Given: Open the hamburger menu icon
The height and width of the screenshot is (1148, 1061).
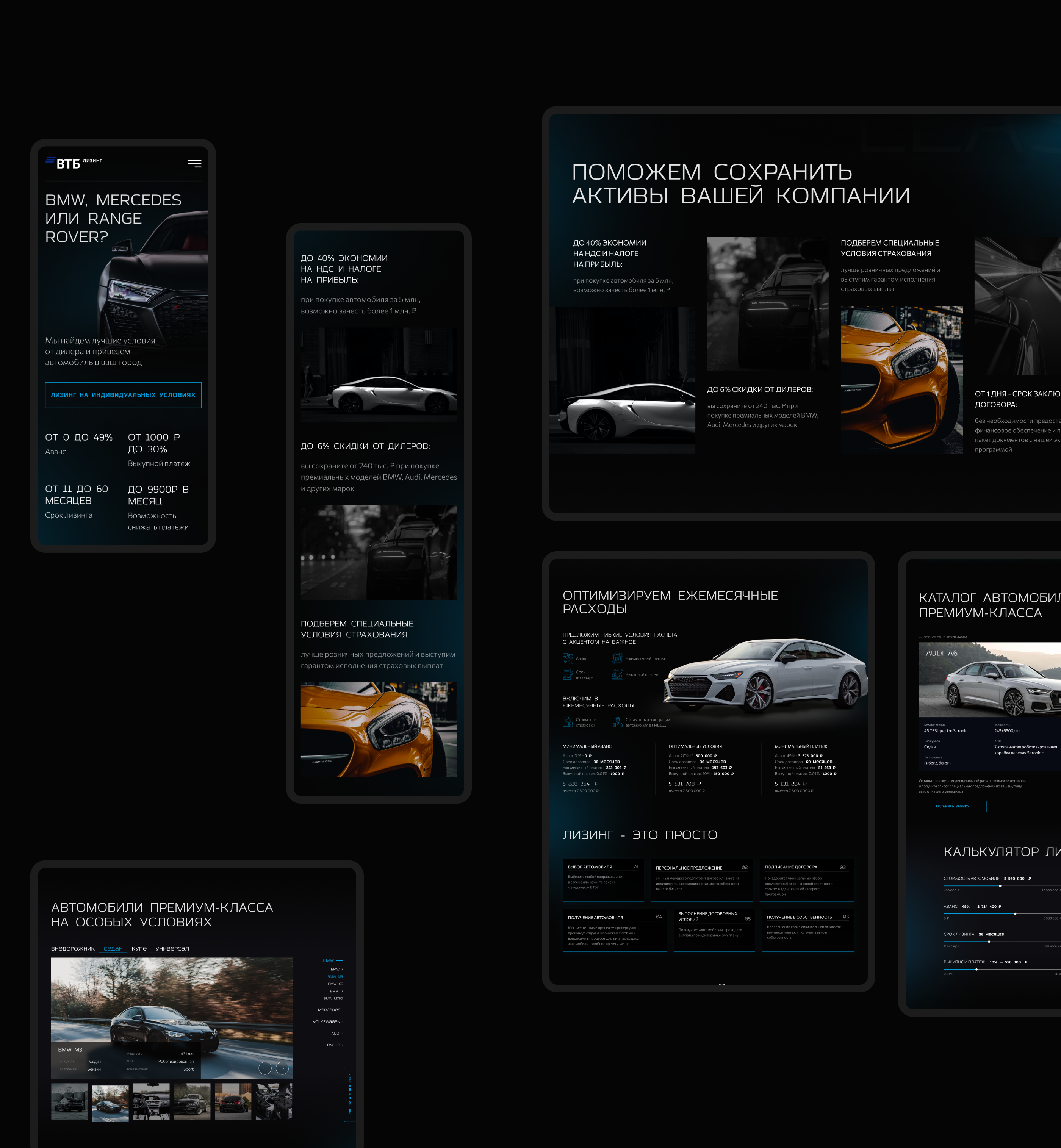Looking at the screenshot, I should pyautogui.click(x=194, y=164).
